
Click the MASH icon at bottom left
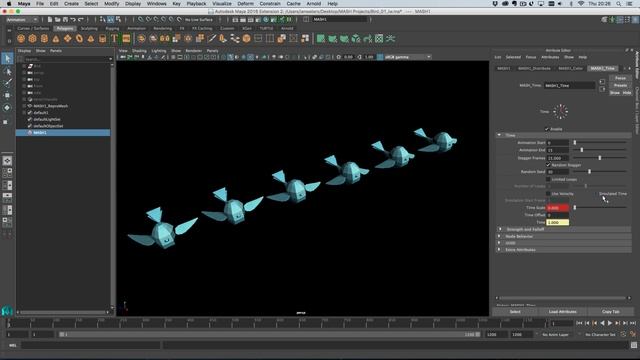click(x=7, y=311)
